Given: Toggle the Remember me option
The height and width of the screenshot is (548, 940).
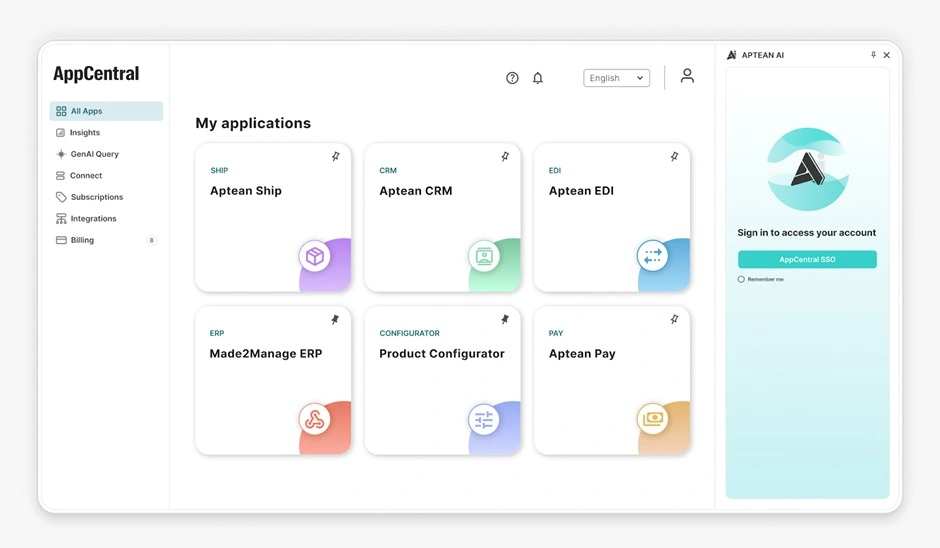Looking at the screenshot, I should coord(741,280).
